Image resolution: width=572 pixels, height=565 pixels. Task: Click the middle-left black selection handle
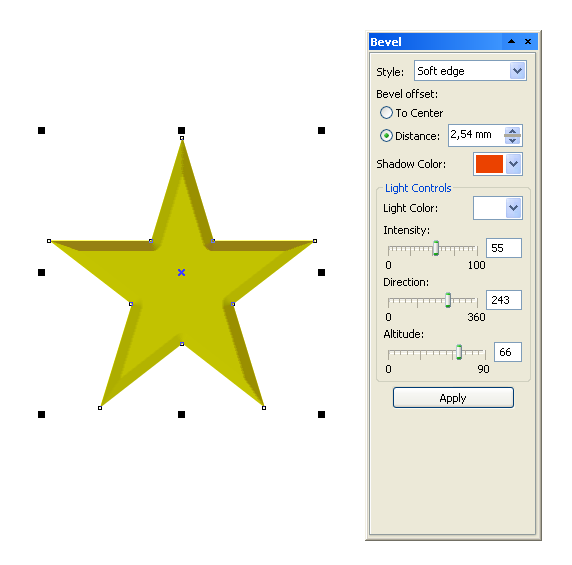(x=42, y=272)
